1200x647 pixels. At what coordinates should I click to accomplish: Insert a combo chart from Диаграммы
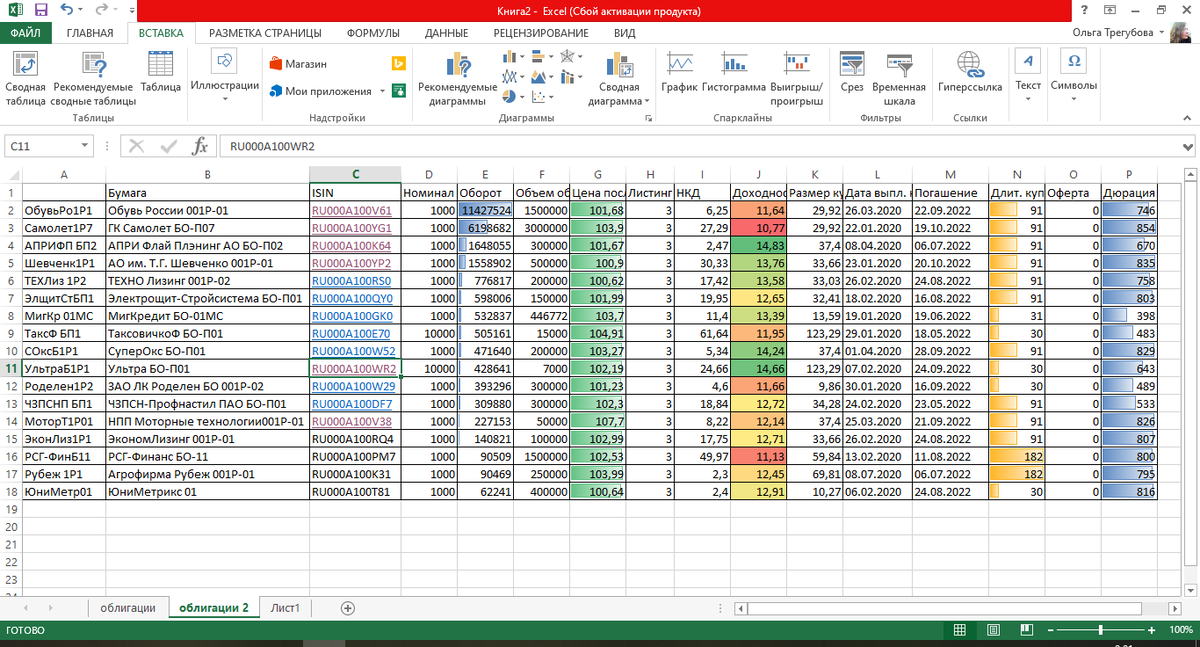572,77
